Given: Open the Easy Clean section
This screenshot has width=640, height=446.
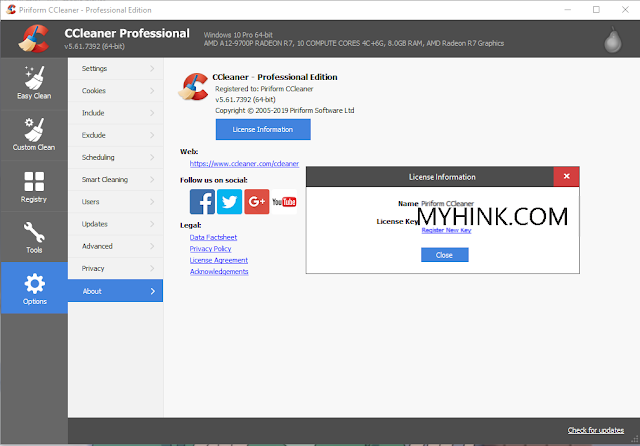Looking at the screenshot, I should pyautogui.click(x=34, y=83).
